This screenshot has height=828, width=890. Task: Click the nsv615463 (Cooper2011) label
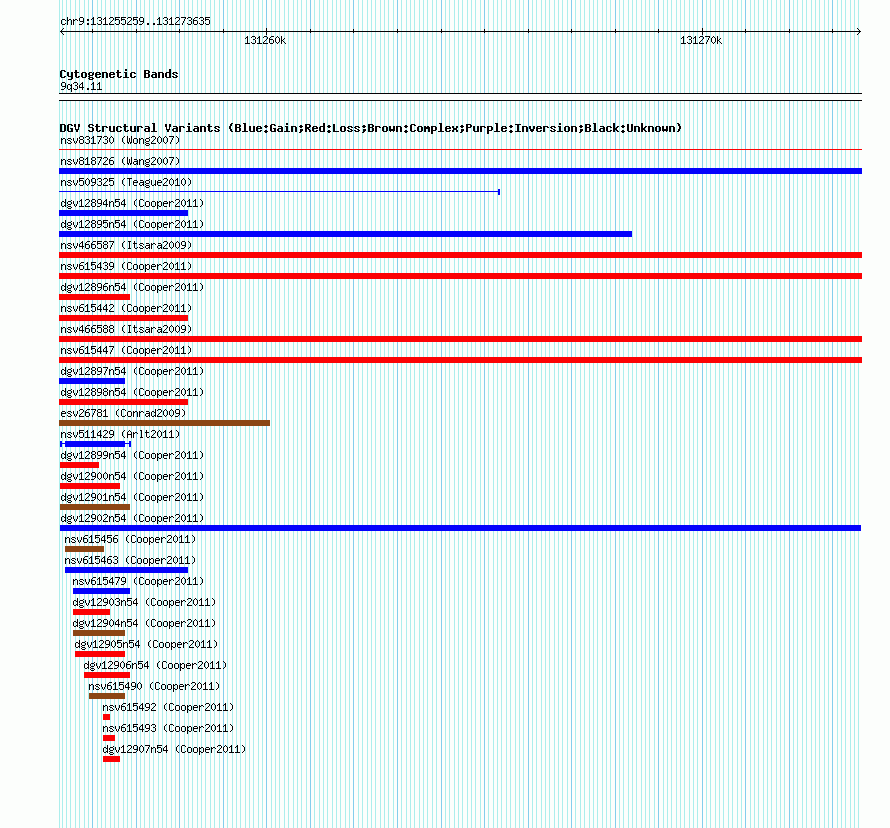[130, 560]
